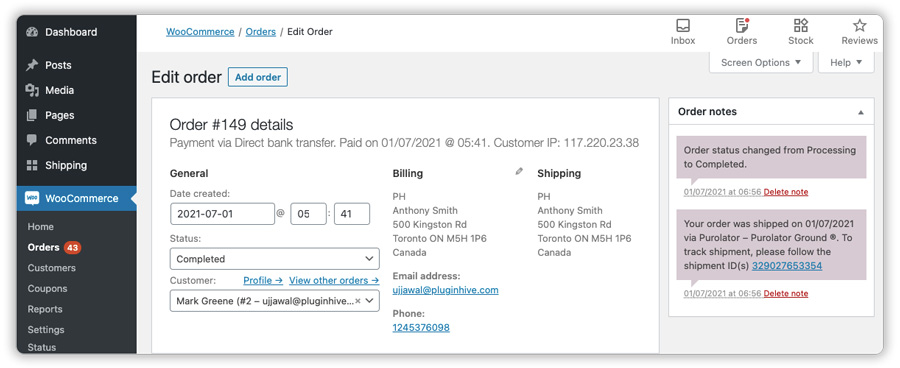The width and height of the screenshot is (900, 368).
Task: Click the orders count badge 43
Action: click(72, 247)
